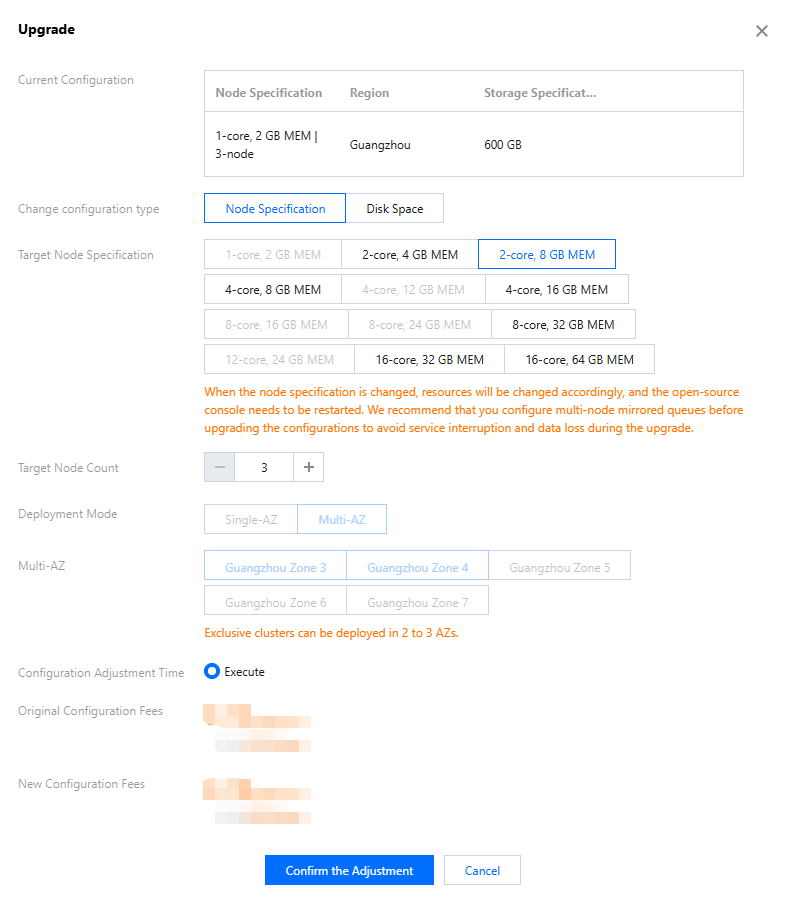Select the Execute radio button
This screenshot has height=907, width=785.
(212, 672)
